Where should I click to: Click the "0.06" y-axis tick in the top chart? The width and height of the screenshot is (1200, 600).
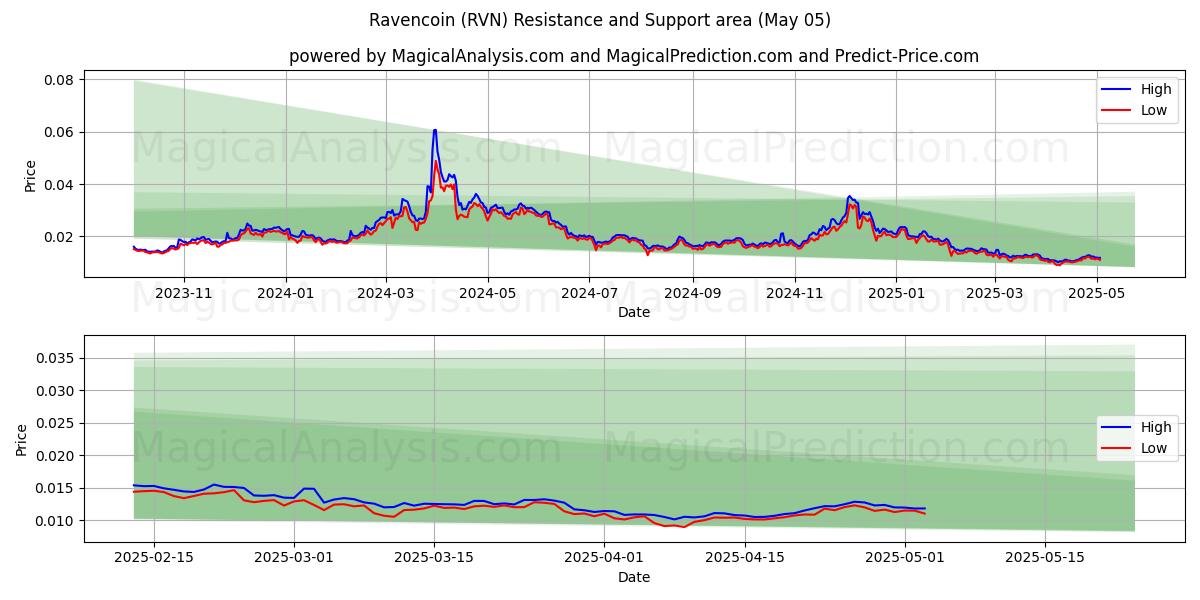point(60,132)
